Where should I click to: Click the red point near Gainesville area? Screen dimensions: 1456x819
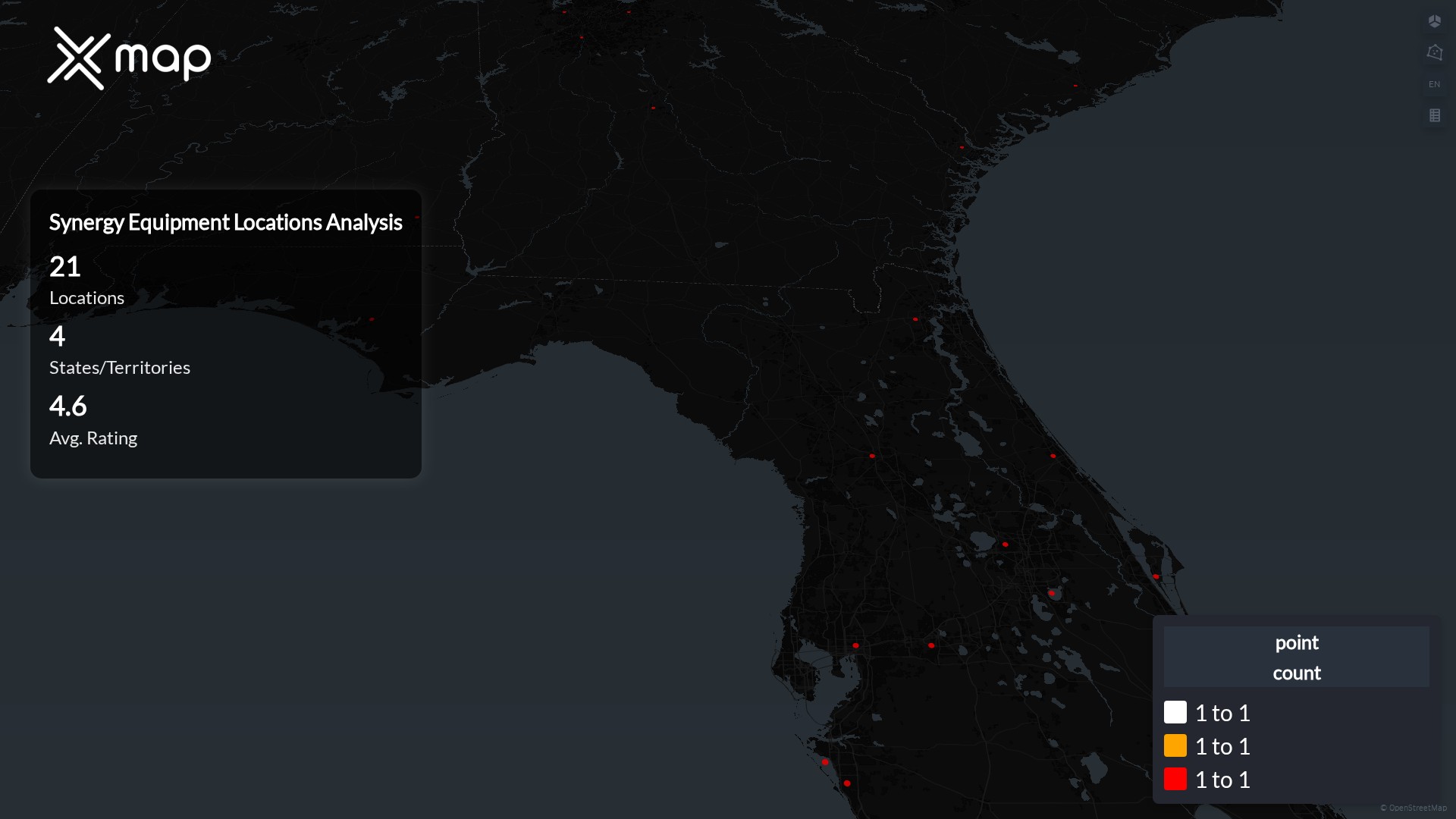click(x=872, y=456)
